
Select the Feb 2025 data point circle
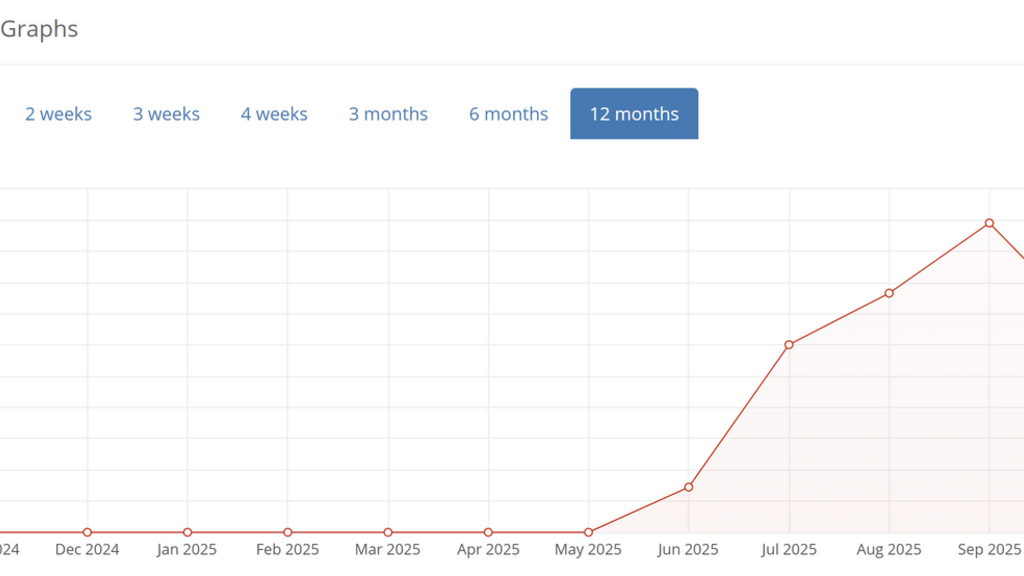[288, 532]
